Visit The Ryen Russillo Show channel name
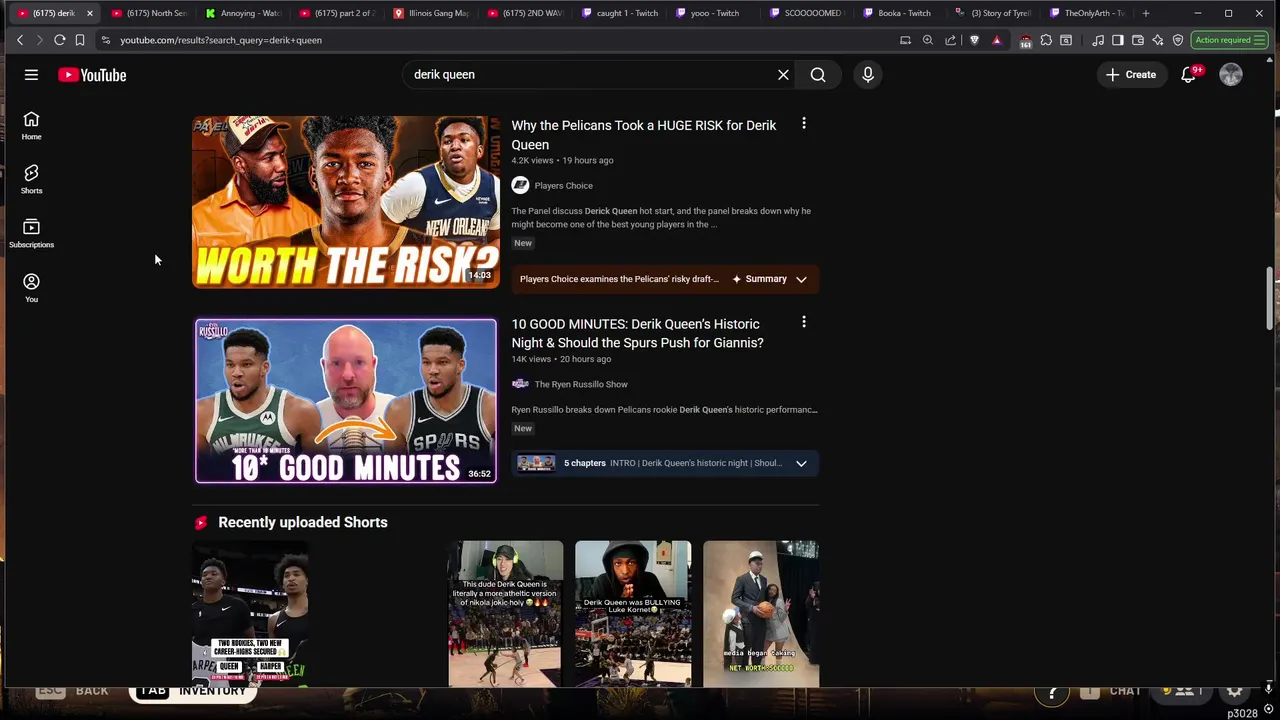This screenshot has width=1280, height=720. click(x=581, y=384)
